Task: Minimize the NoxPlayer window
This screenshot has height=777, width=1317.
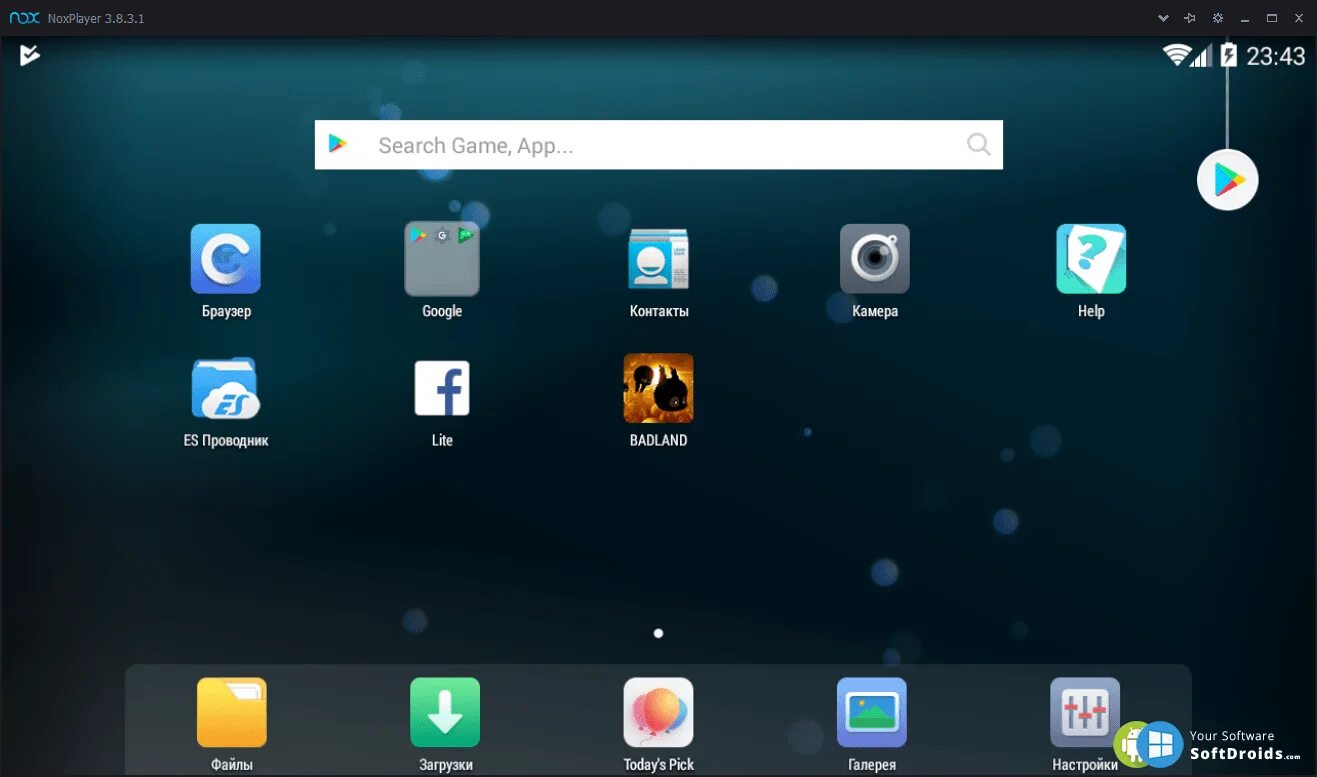Action: coord(1245,18)
